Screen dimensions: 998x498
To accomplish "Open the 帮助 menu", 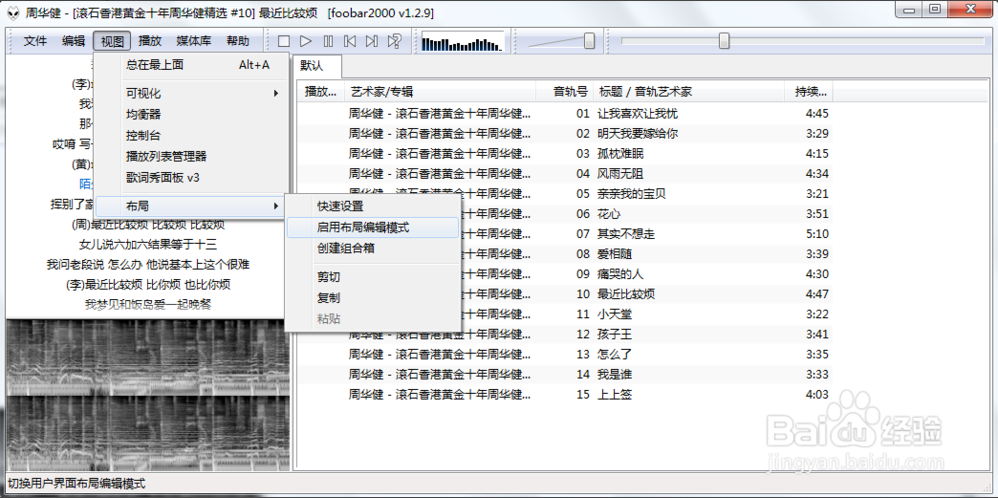I will click(237, 41).
